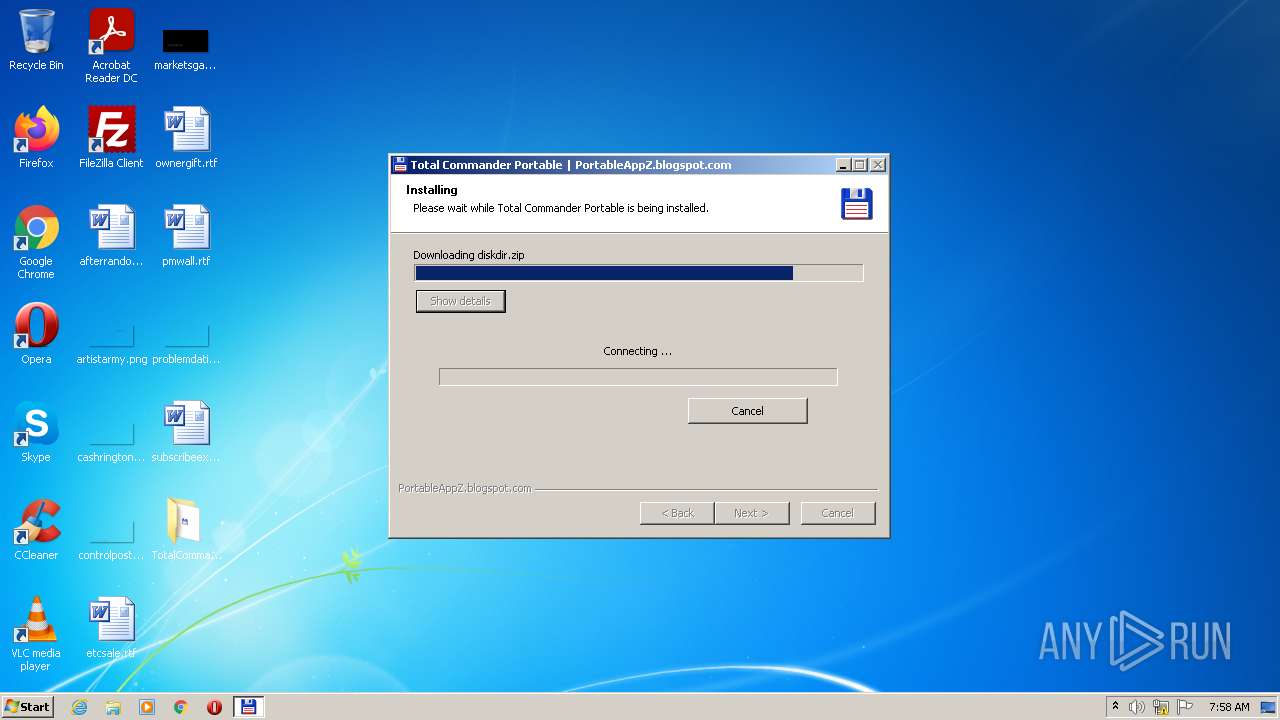Select ownergift.rtf document icon
1280x720 pixels.
pos(186,138)
